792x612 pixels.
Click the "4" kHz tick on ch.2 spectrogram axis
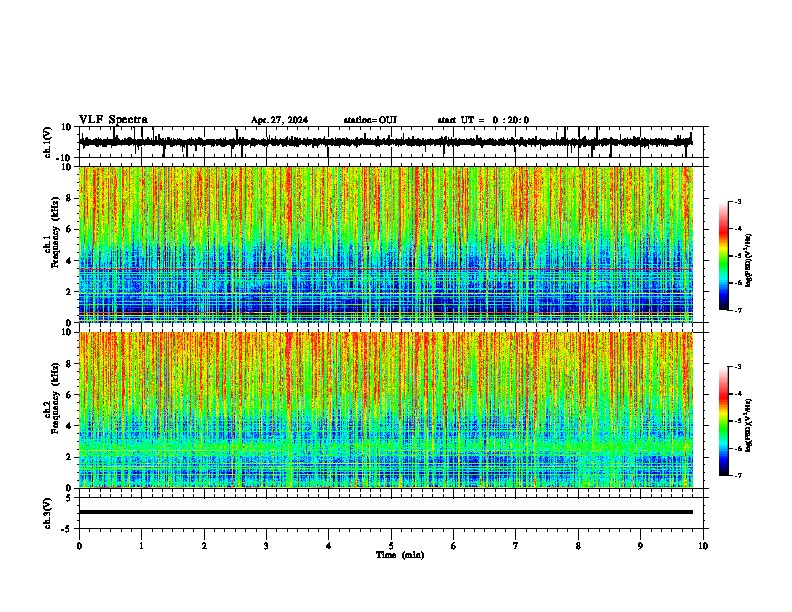pyautogui.click(x=70, y=426)
